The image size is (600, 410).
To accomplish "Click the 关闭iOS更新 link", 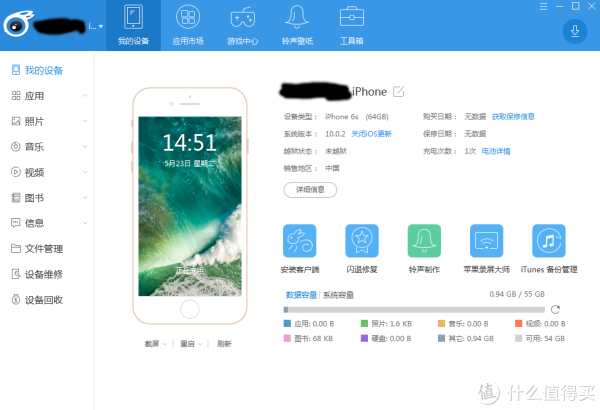I will coord(371,134).
